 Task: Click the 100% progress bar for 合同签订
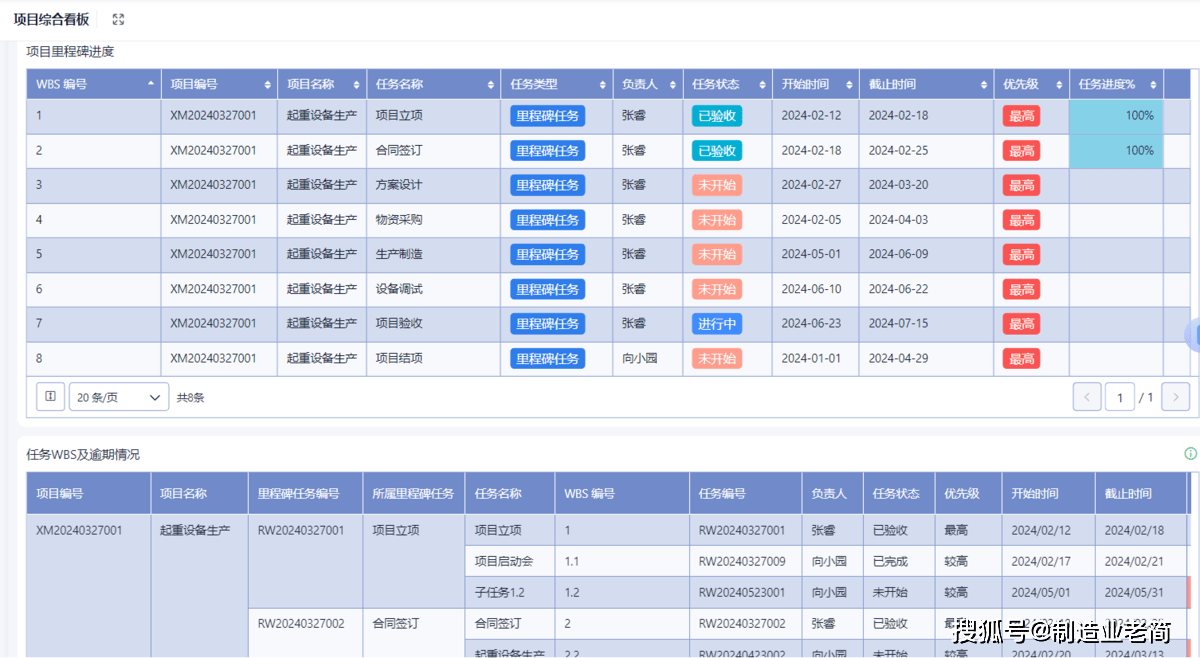[x=1116, y=151]
